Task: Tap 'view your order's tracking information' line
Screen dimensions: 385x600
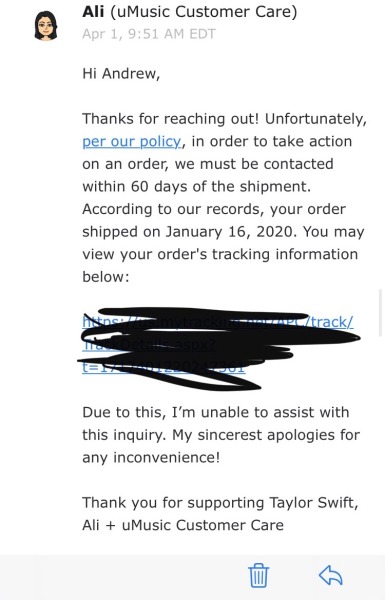Action: coord(220,254)
